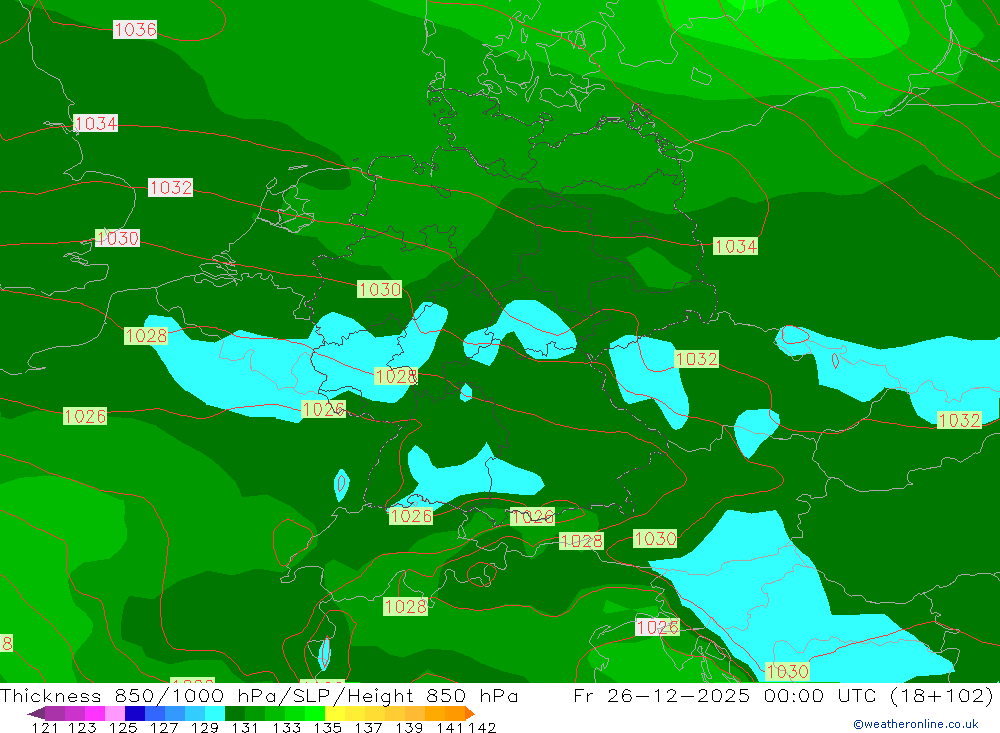Click the dark navy blue legend swatch
The image size is (1000, 733).
click(133, 713)
